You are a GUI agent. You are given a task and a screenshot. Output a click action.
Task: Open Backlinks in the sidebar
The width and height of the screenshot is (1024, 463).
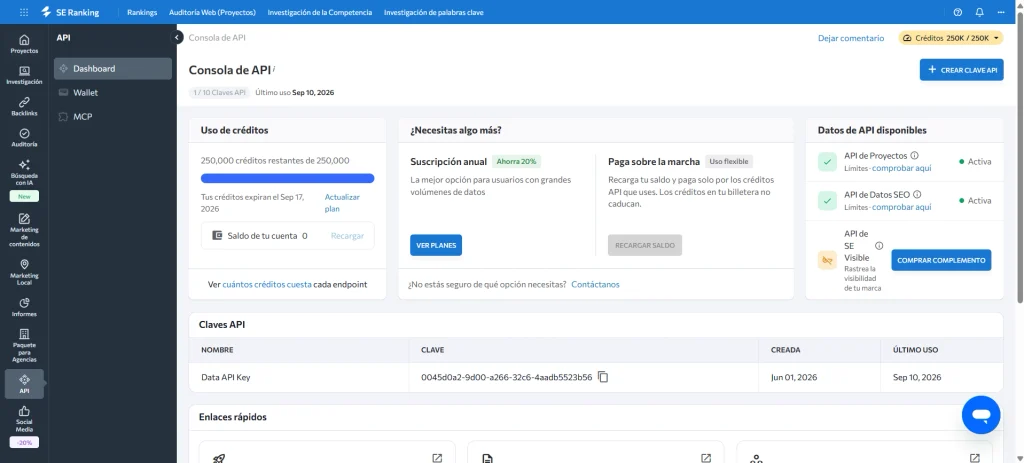[24, 106]
